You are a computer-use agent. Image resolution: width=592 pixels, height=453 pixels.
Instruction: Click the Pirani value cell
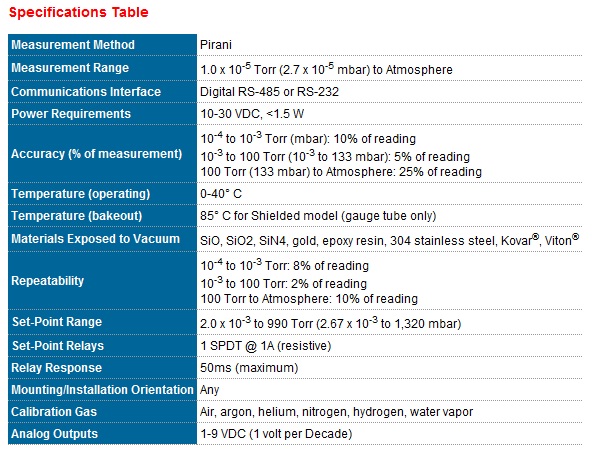click(216, 45)
